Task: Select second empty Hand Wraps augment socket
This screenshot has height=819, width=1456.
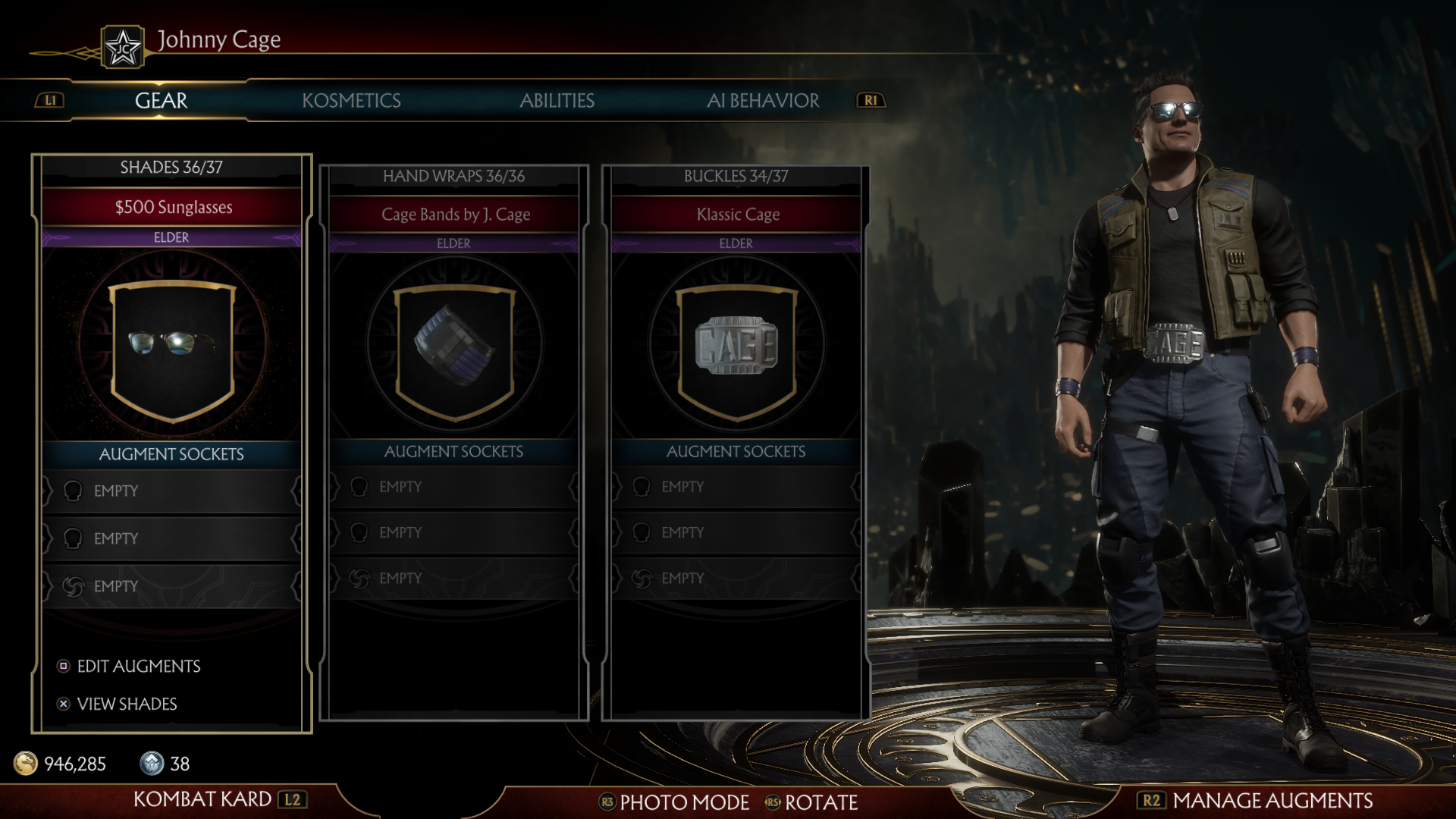Action: pos(453,532)
